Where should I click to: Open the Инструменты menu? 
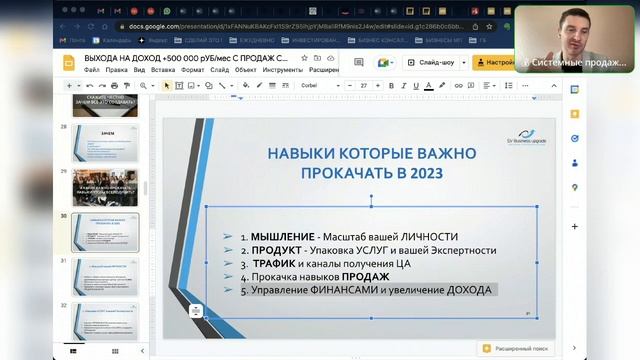(x=282, y=70)
